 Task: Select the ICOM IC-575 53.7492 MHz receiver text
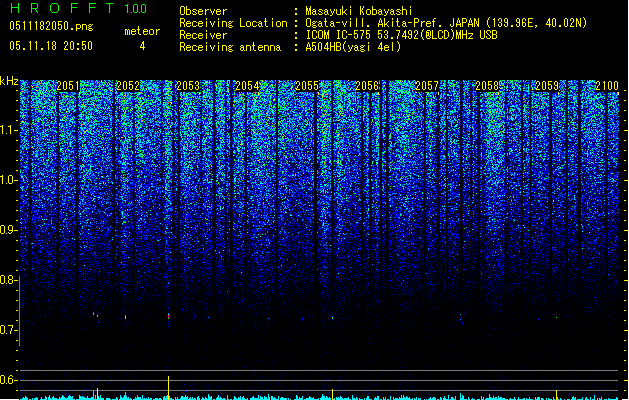(402, 35)
